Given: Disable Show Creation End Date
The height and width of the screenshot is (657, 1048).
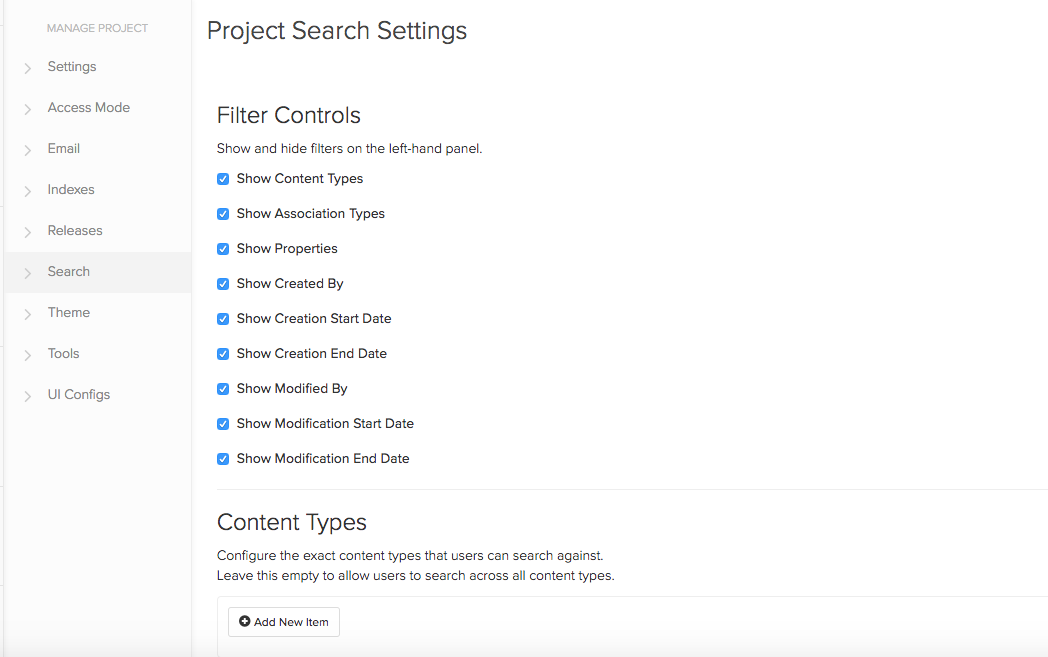Looking at the screenshot, I should pos(222,354).
